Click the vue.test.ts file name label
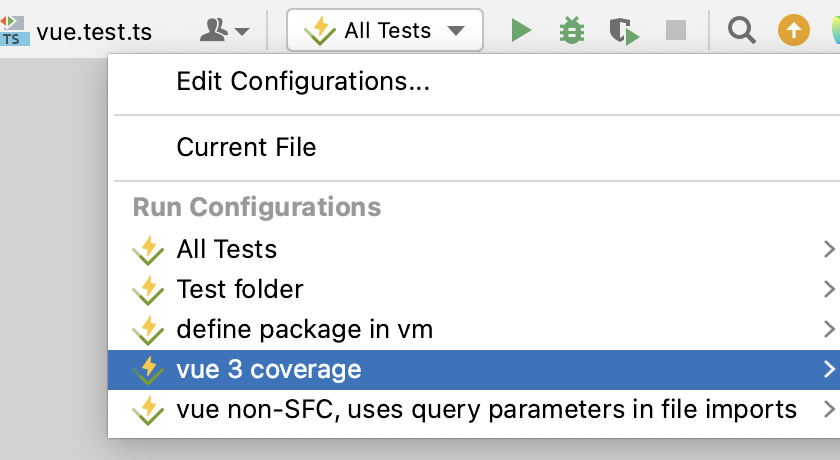 [94, 32]
